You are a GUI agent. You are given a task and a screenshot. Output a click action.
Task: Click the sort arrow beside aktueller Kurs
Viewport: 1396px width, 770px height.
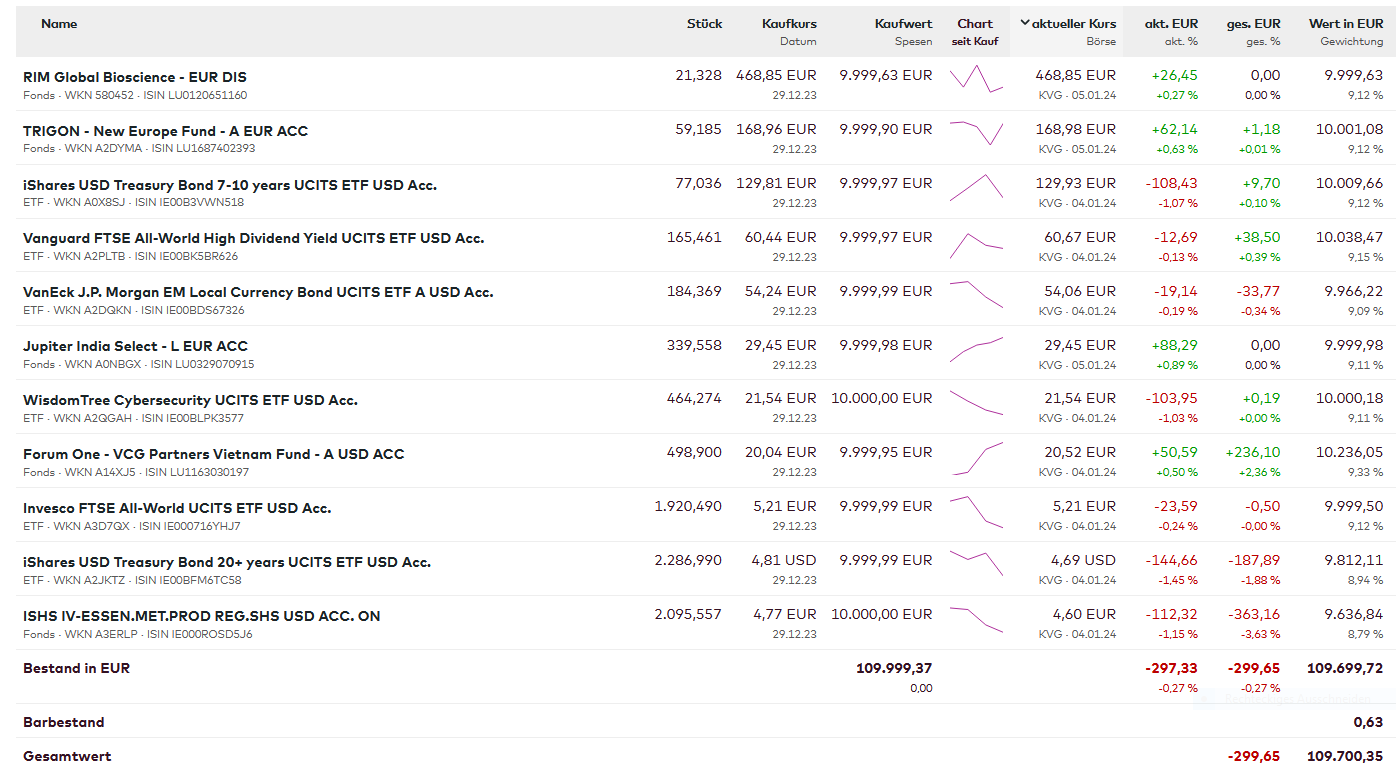point(1025,23)
